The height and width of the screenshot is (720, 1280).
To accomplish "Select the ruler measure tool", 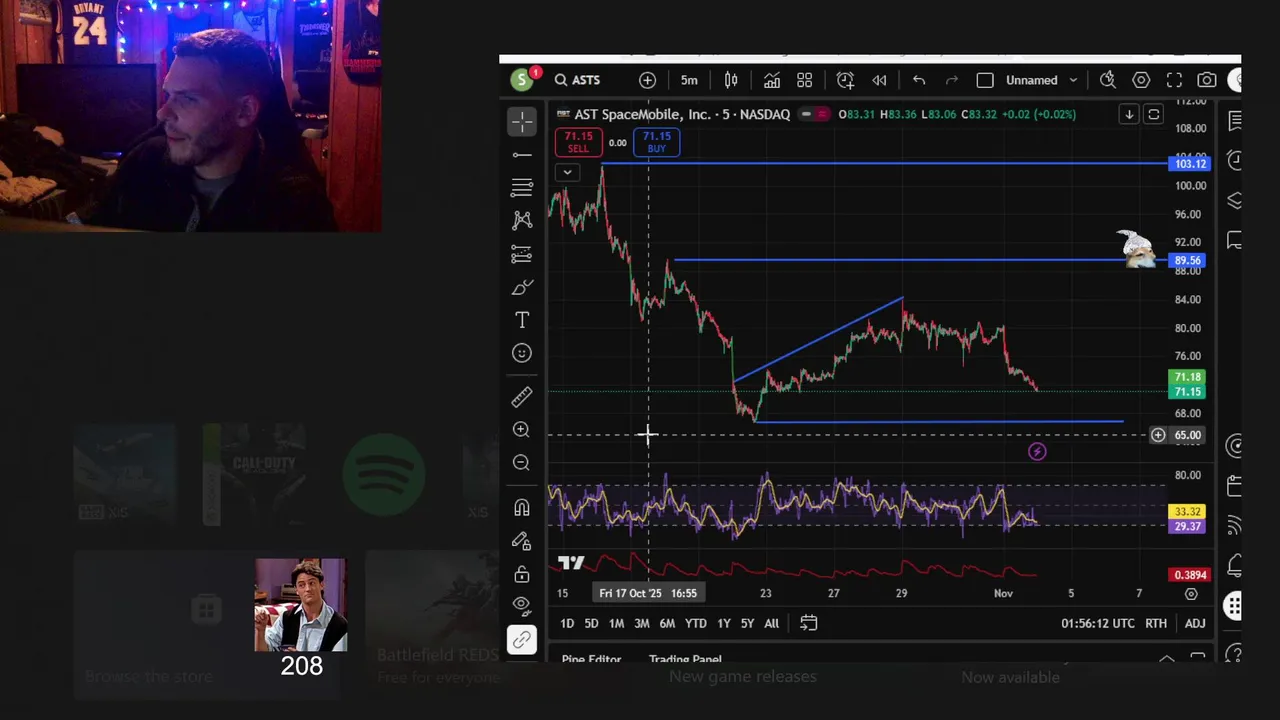I will (522, 397).
